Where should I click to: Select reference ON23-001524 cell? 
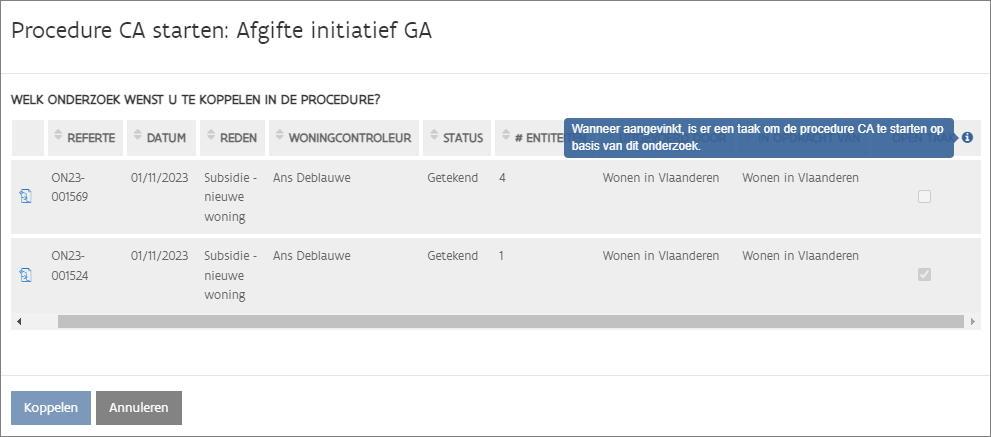(x=70, y=265)
